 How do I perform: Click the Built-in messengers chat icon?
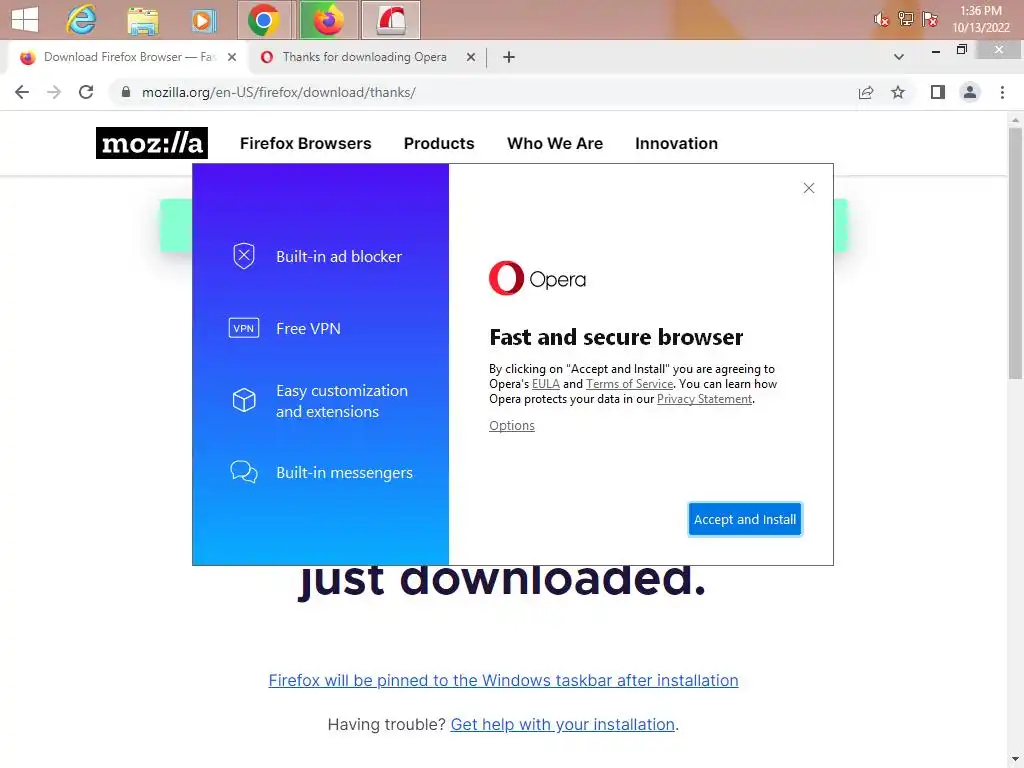pos(244,472)
